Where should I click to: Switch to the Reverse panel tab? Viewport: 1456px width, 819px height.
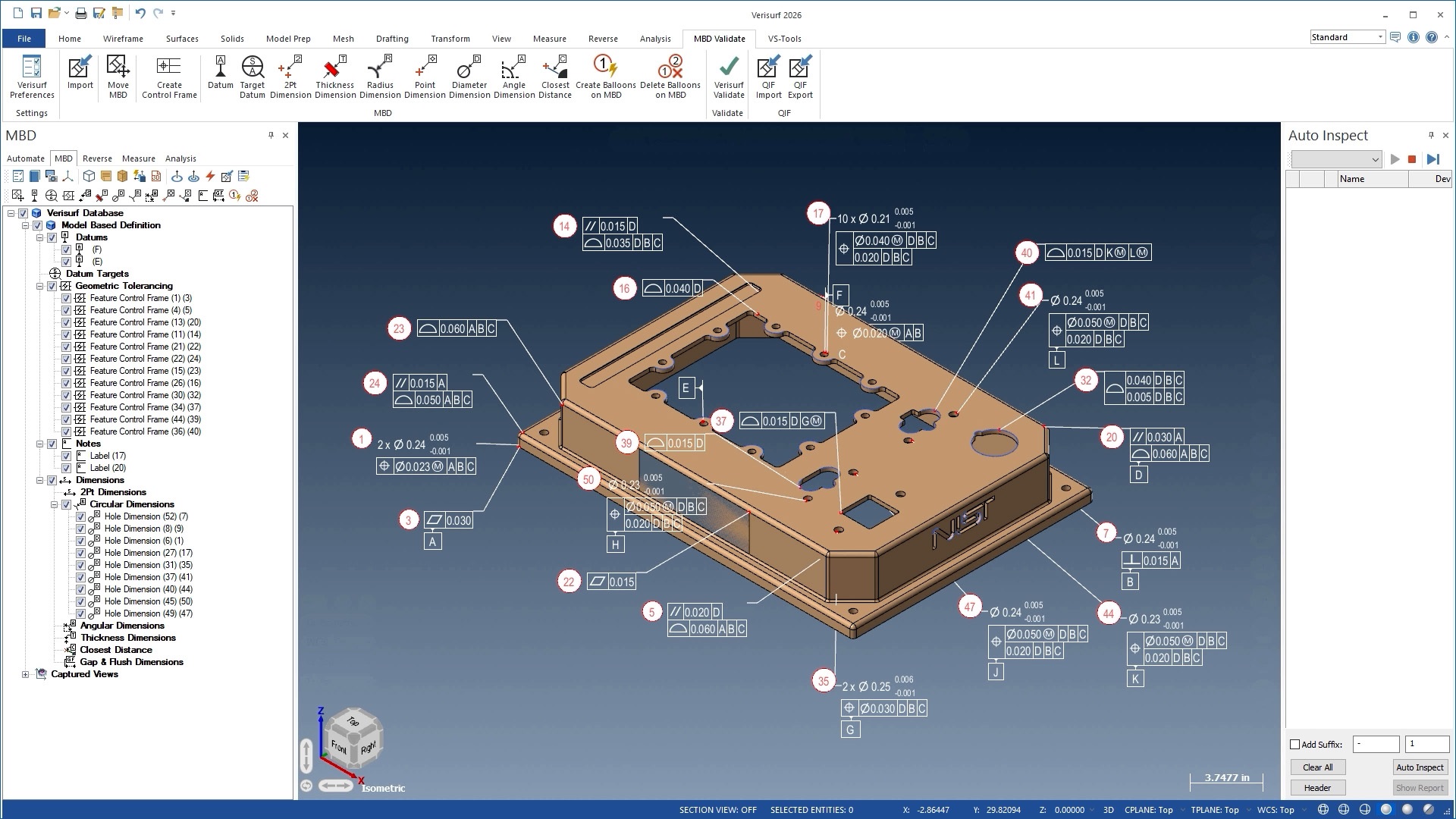click(x=97, y=158)
